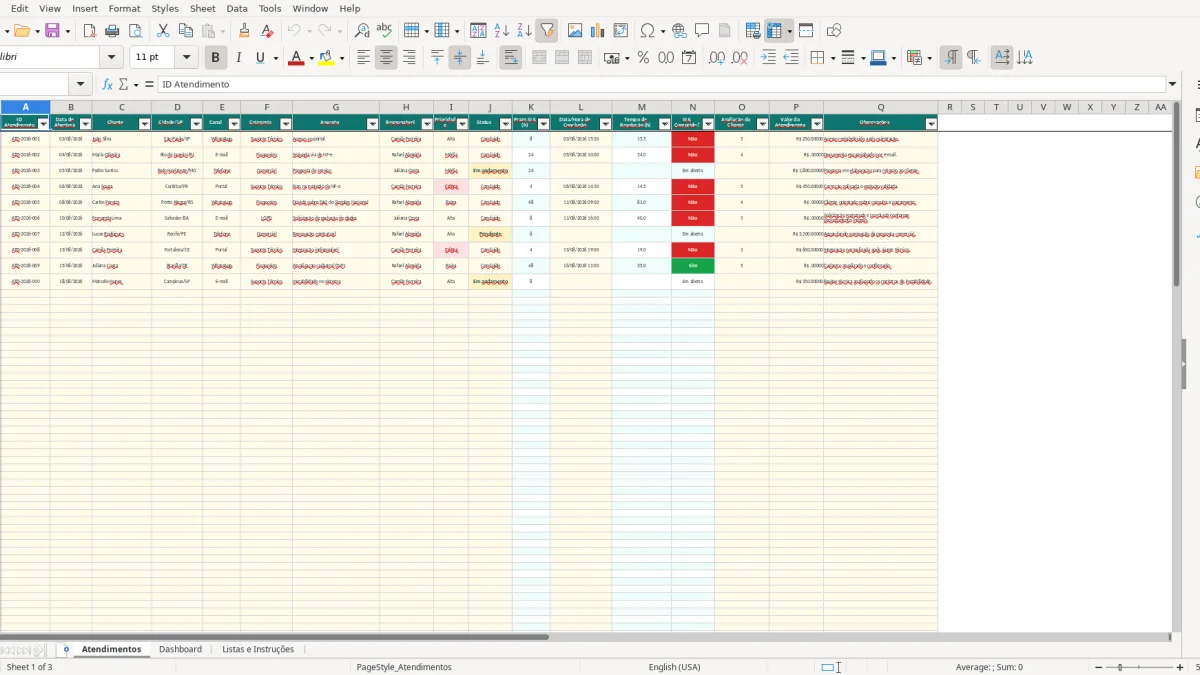Toggle Left-to-Right paragraph direction
This screenshot has width=1200, height=675.
point(951,58)
